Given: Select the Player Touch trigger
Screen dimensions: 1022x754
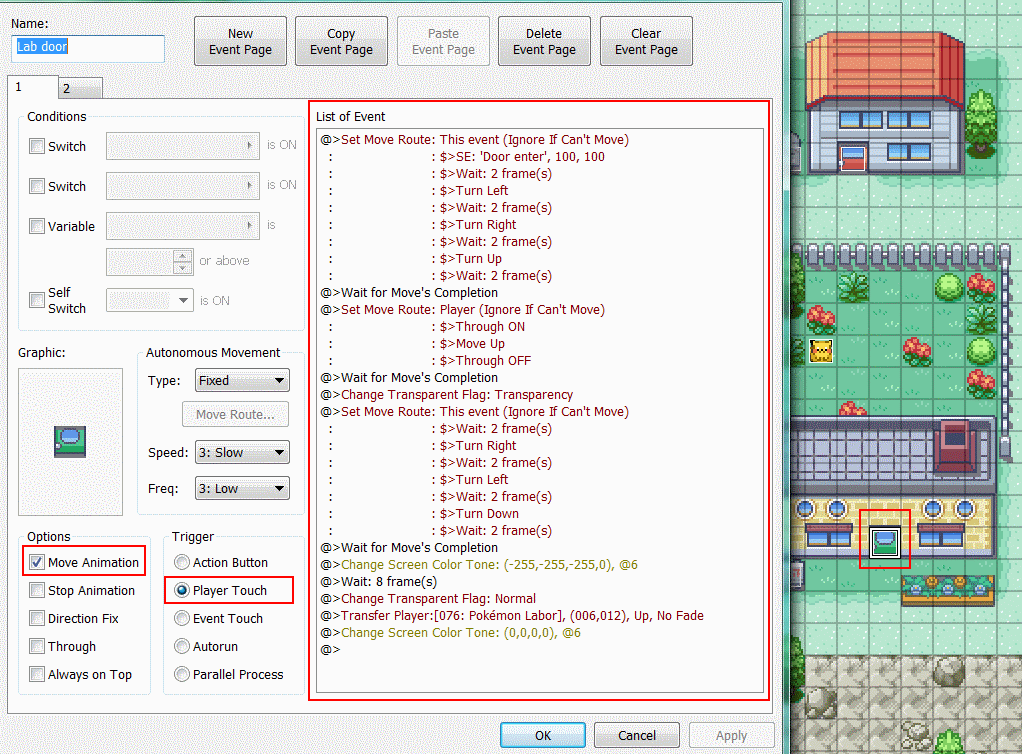Looking at the screenshot, I should point(182,590).
